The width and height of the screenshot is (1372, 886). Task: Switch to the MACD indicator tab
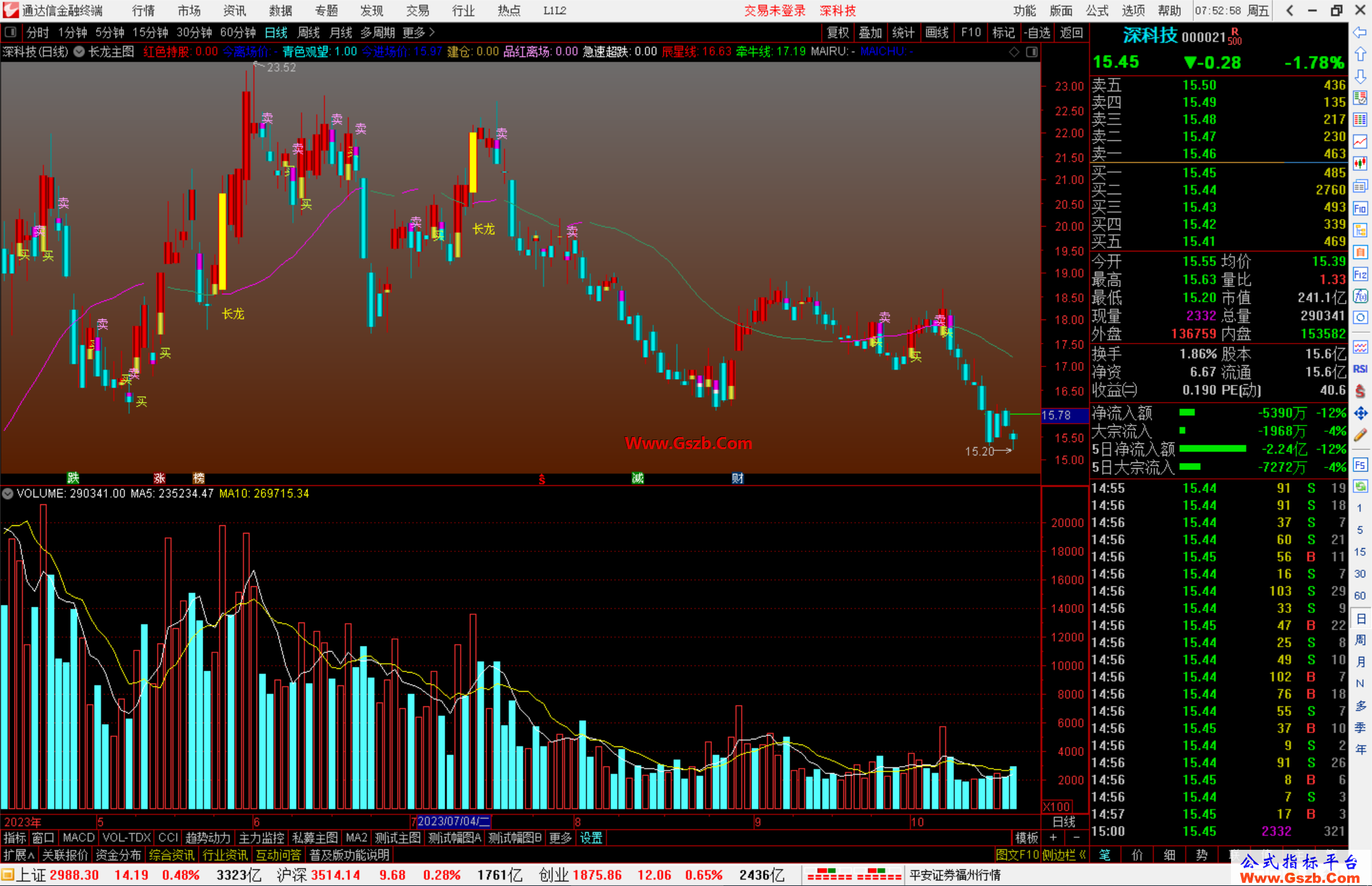click(78, 838)
